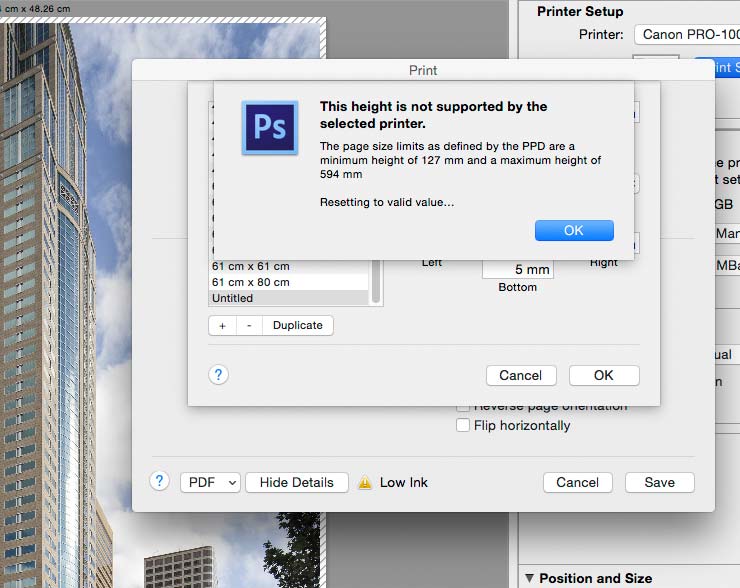740x588 pixels.
Task: Click the Low Ink warning icon
Action: click(x=365, y=483)
